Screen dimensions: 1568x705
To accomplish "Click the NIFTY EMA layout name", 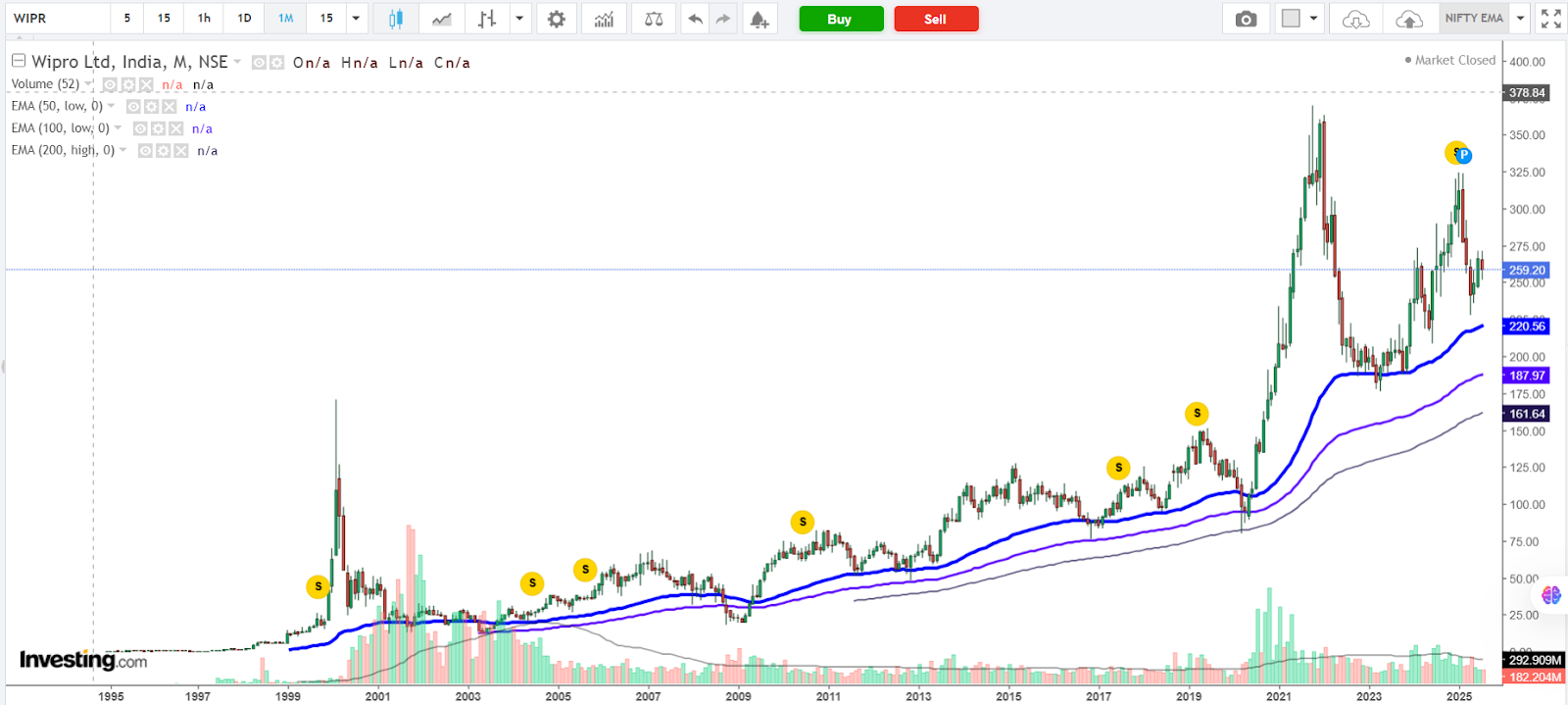I will click(x=1474, y=19).
